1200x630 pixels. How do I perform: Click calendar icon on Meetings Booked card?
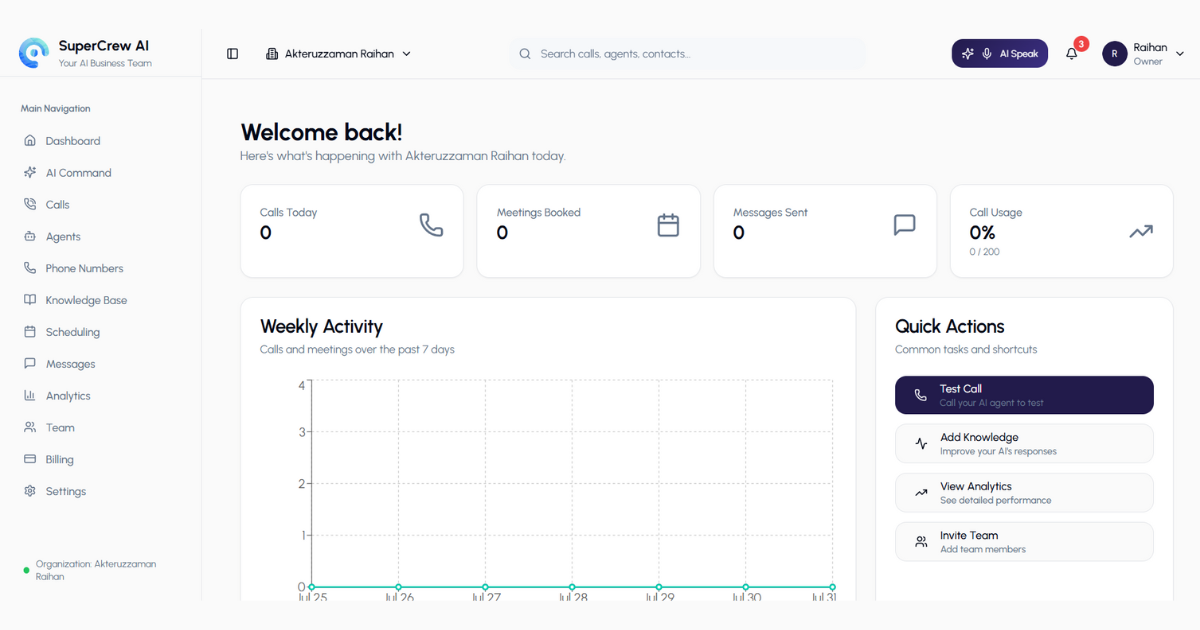click(668, 225)
